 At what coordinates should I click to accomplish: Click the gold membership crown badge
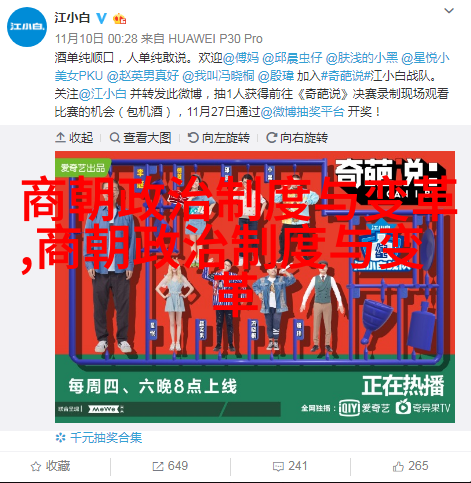click(x=119, y=19)
